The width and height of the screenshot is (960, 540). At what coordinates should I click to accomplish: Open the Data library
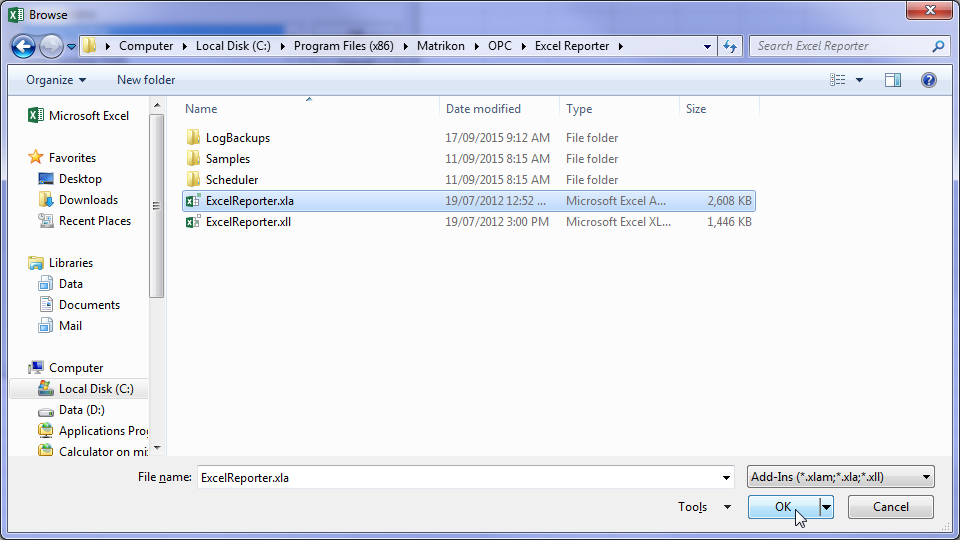61,284
